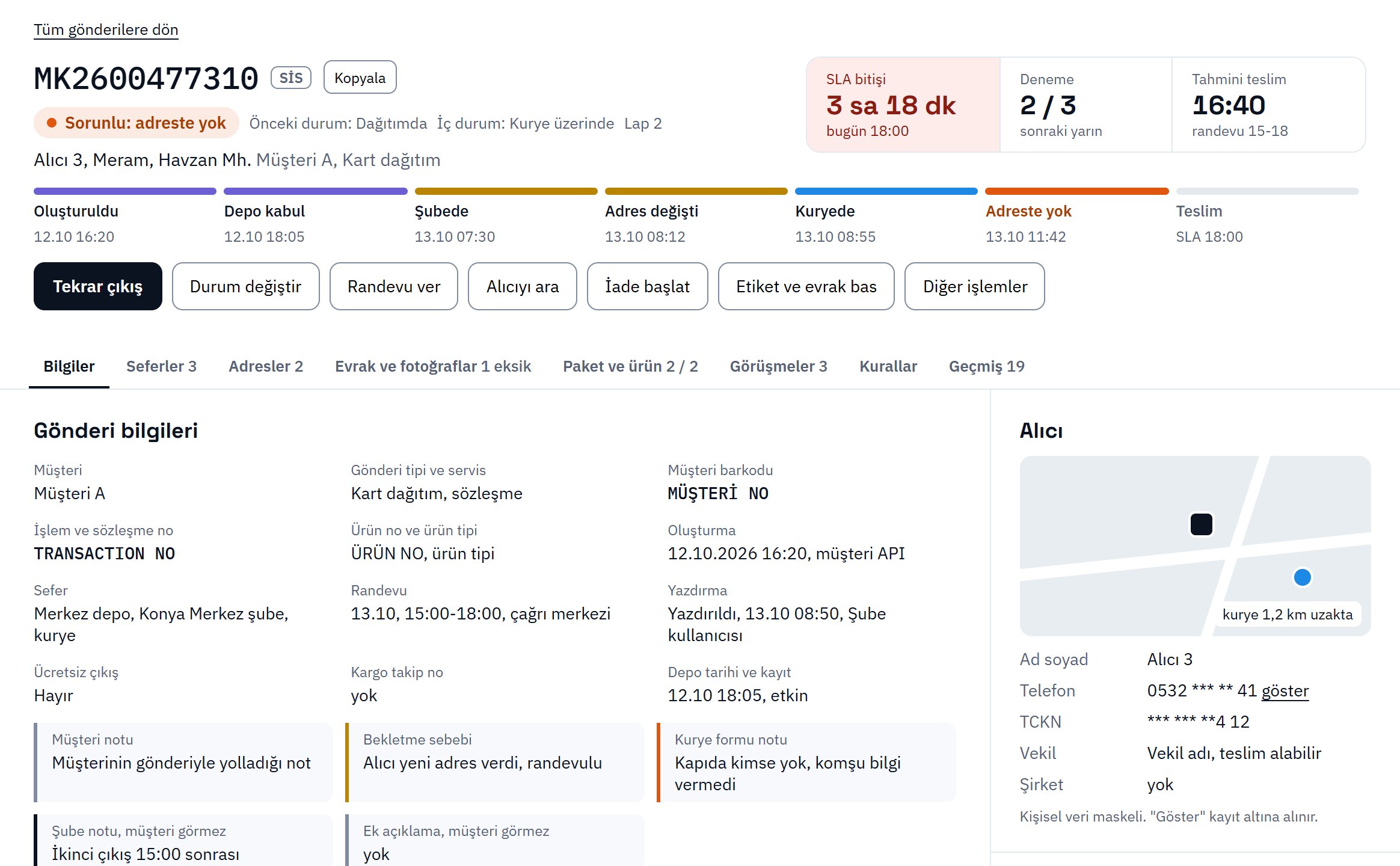1400x866 pixels.
Task: Open Görüşmeler 3 tab
Action: [x=779, y=366]
